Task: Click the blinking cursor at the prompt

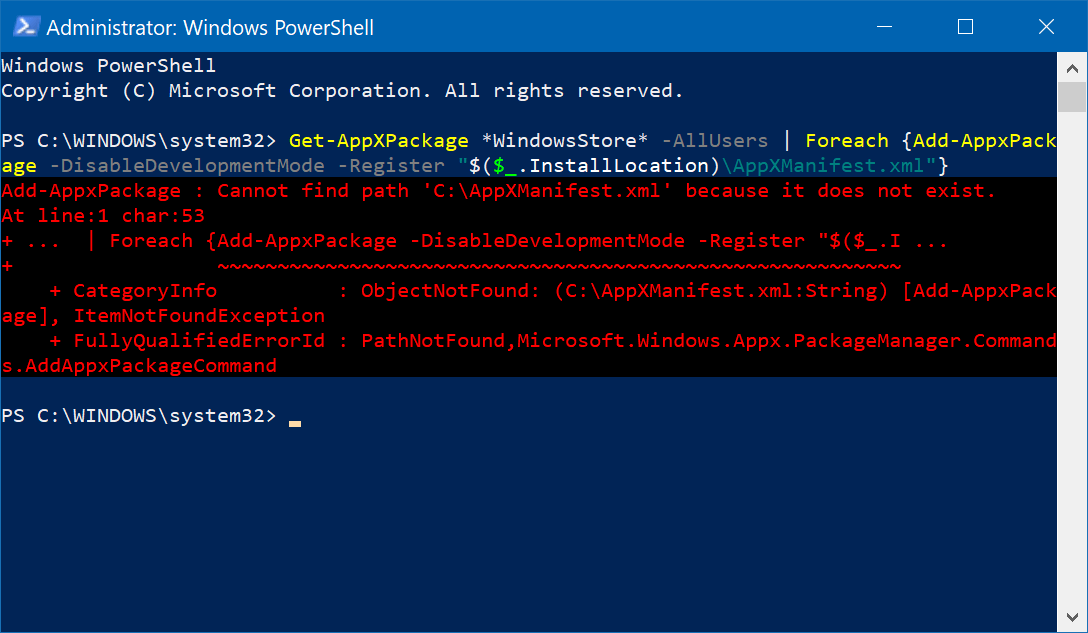Action: pyautogui.click(x=294, y=421)
